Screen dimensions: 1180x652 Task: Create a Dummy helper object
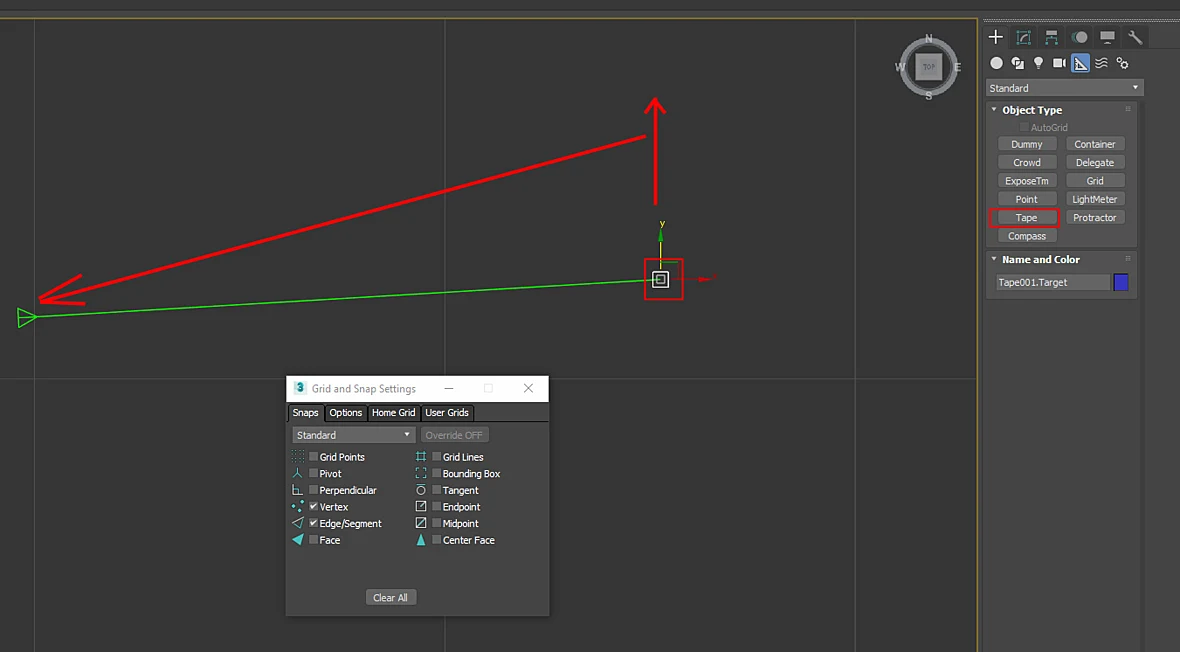(1026, 144)
